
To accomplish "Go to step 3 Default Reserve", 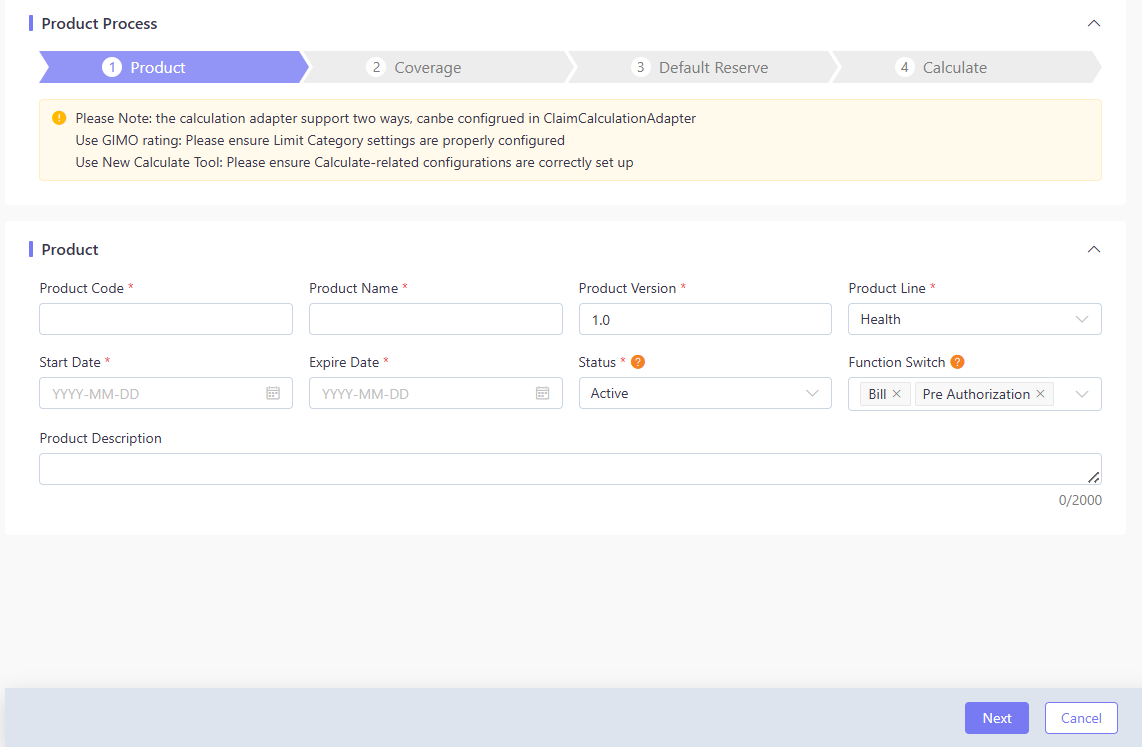I will click(x=704, y=67).
